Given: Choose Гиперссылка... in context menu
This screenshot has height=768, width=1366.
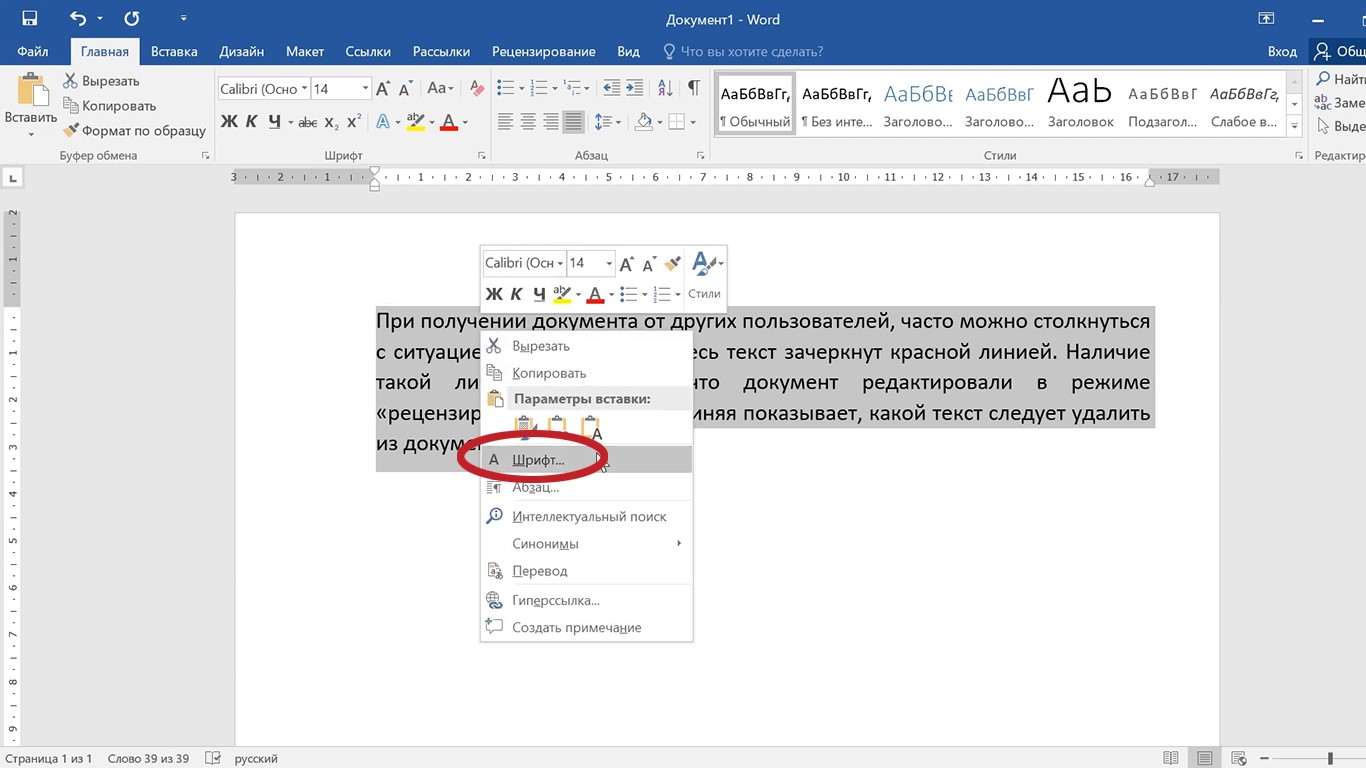Looking at the screenshot, I should click(x=586, y=601).
